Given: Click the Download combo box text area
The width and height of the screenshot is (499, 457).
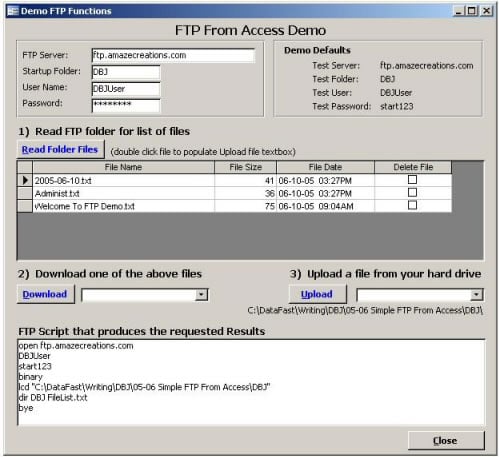Looking at the screenshot, I should (x=138, y=295).
